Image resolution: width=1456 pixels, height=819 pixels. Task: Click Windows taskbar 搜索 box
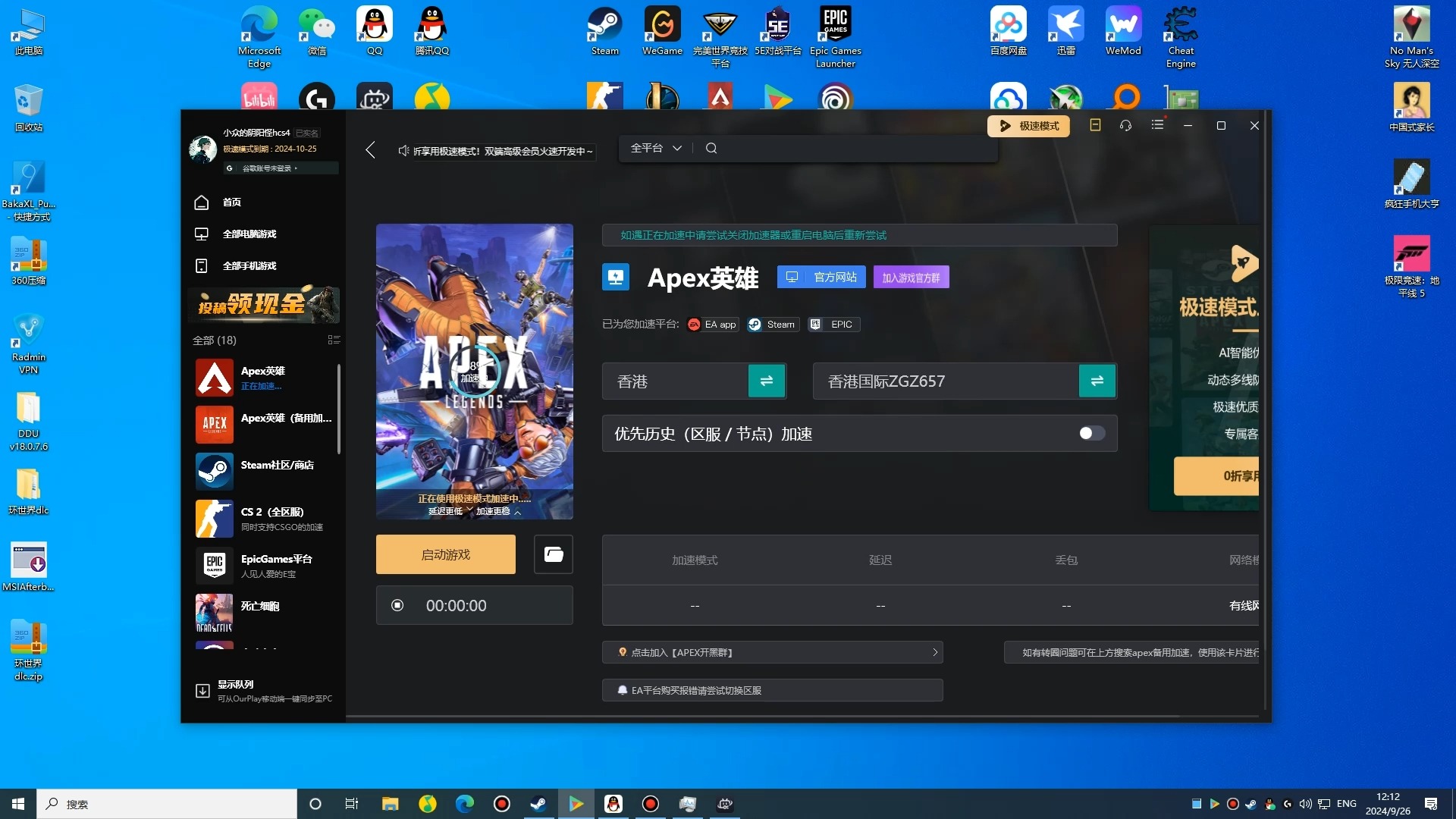click(x=167, y=804)
